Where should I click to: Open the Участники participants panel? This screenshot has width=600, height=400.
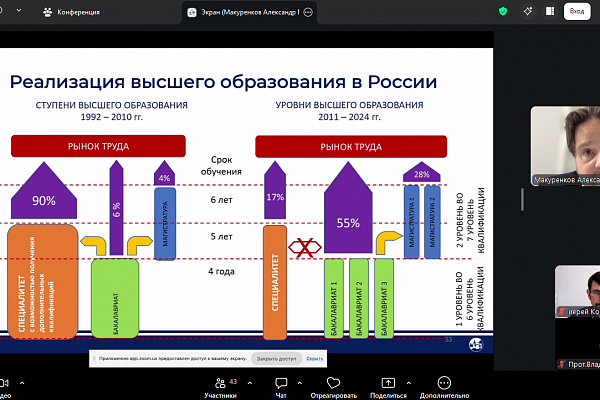pyautogui.click(x=220, y=388)
